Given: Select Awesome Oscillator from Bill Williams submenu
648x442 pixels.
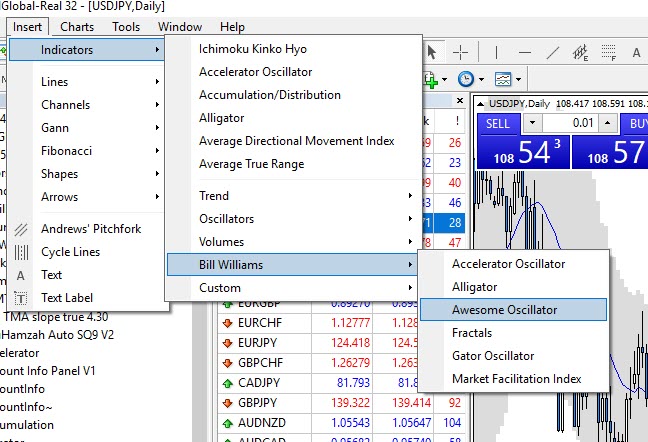Looking at the screenshot, I should tap(514, 310).
